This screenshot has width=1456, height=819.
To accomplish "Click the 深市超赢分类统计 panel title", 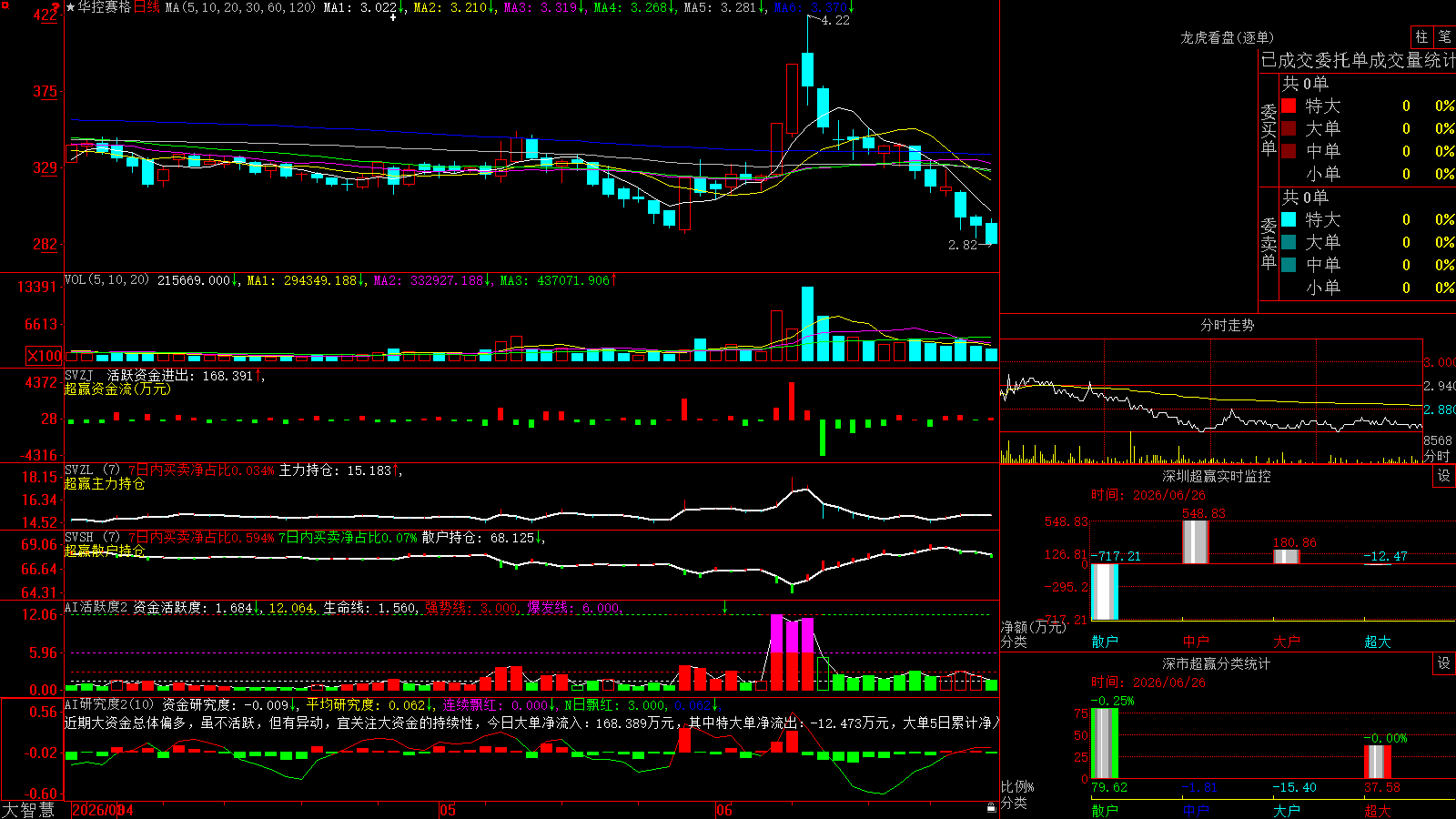I will [x=1217, y=663].
